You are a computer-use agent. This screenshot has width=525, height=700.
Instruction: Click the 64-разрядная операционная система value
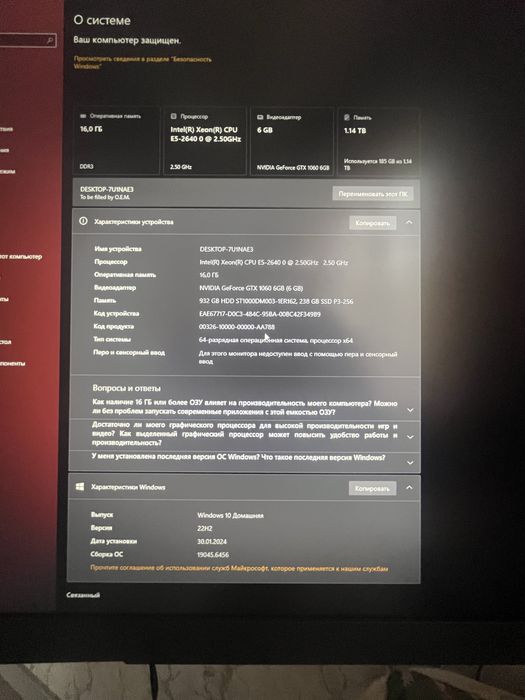point(275,340)
